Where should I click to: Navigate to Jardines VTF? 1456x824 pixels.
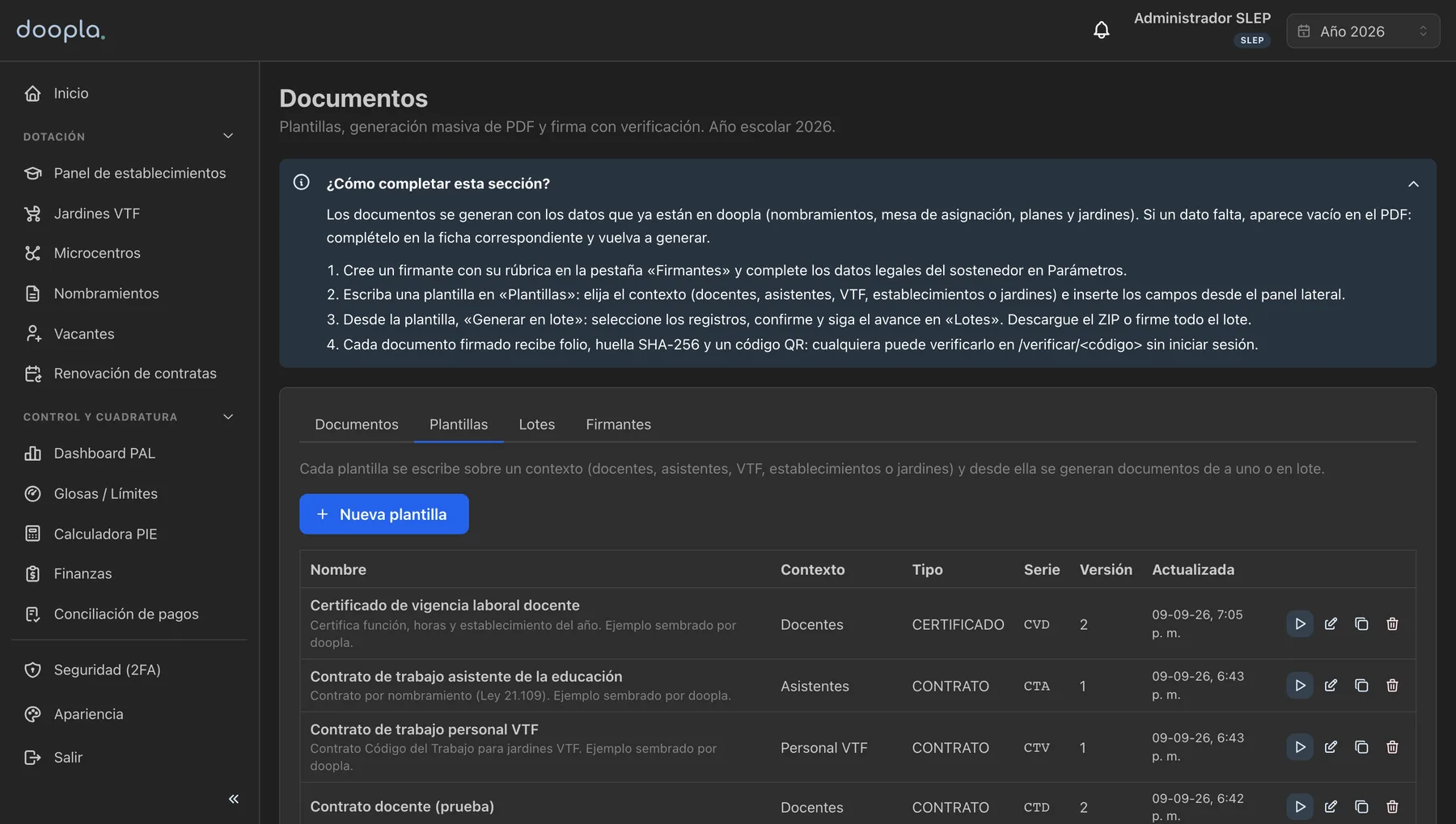(129, 213)
